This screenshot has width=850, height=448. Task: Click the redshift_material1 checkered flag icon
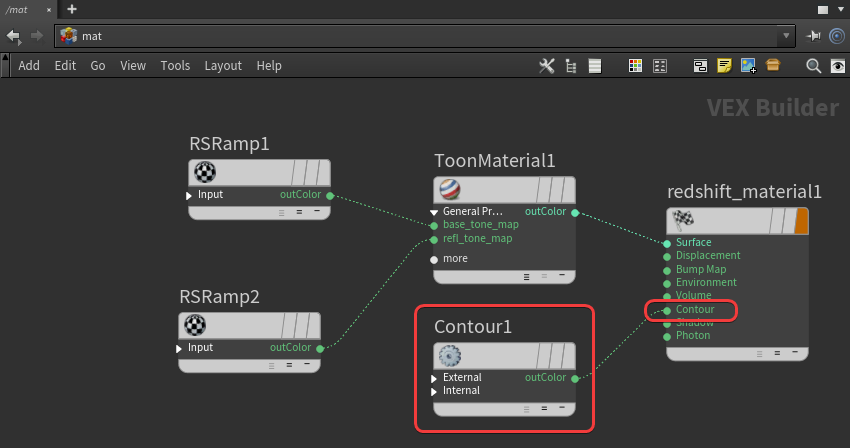tap(683, 220)
